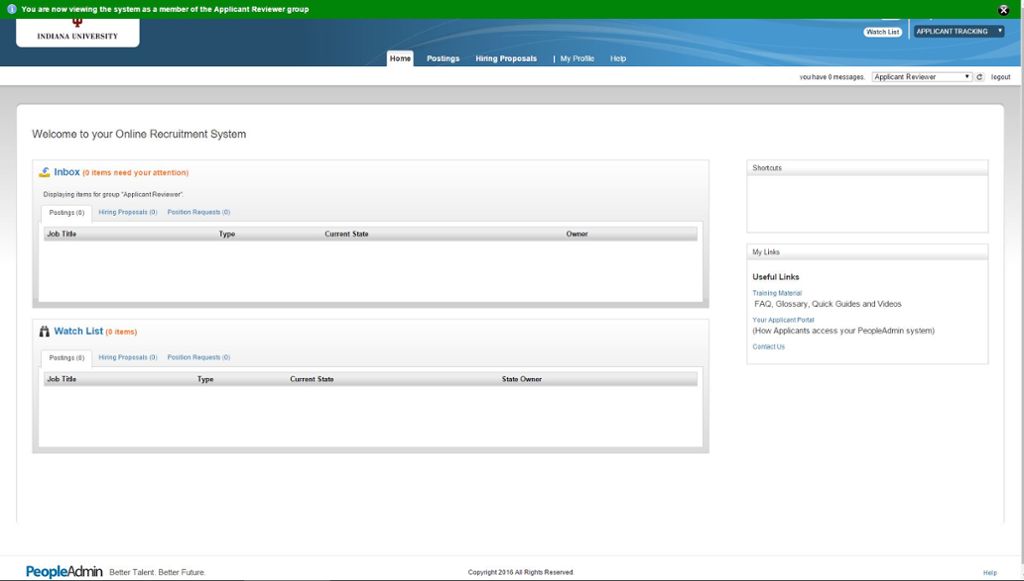The width and height of the screenshot is (1024, 581).
Task: Click the info icon in green banner
Action: [x=12, y=9]
